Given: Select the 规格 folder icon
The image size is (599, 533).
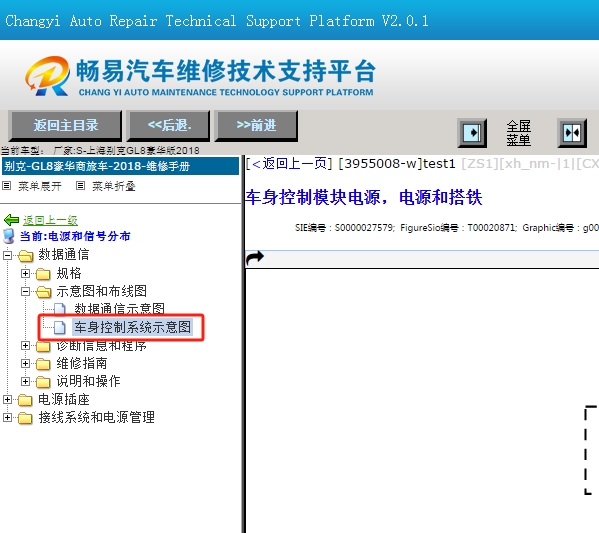Looking at the screenshot, I should click(x=43, y=274).
